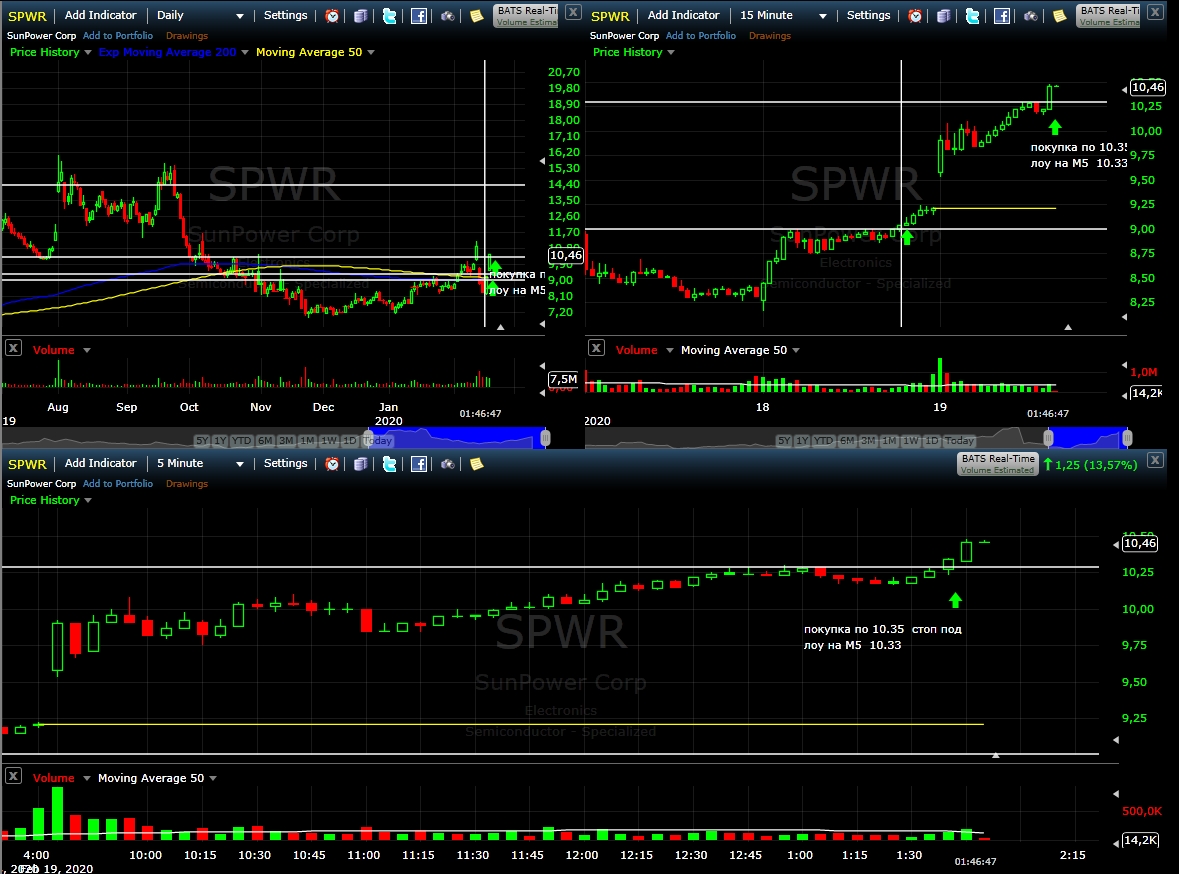
Task: Open sticky note icon in Daily chart
Action: (x=477, y=16)
